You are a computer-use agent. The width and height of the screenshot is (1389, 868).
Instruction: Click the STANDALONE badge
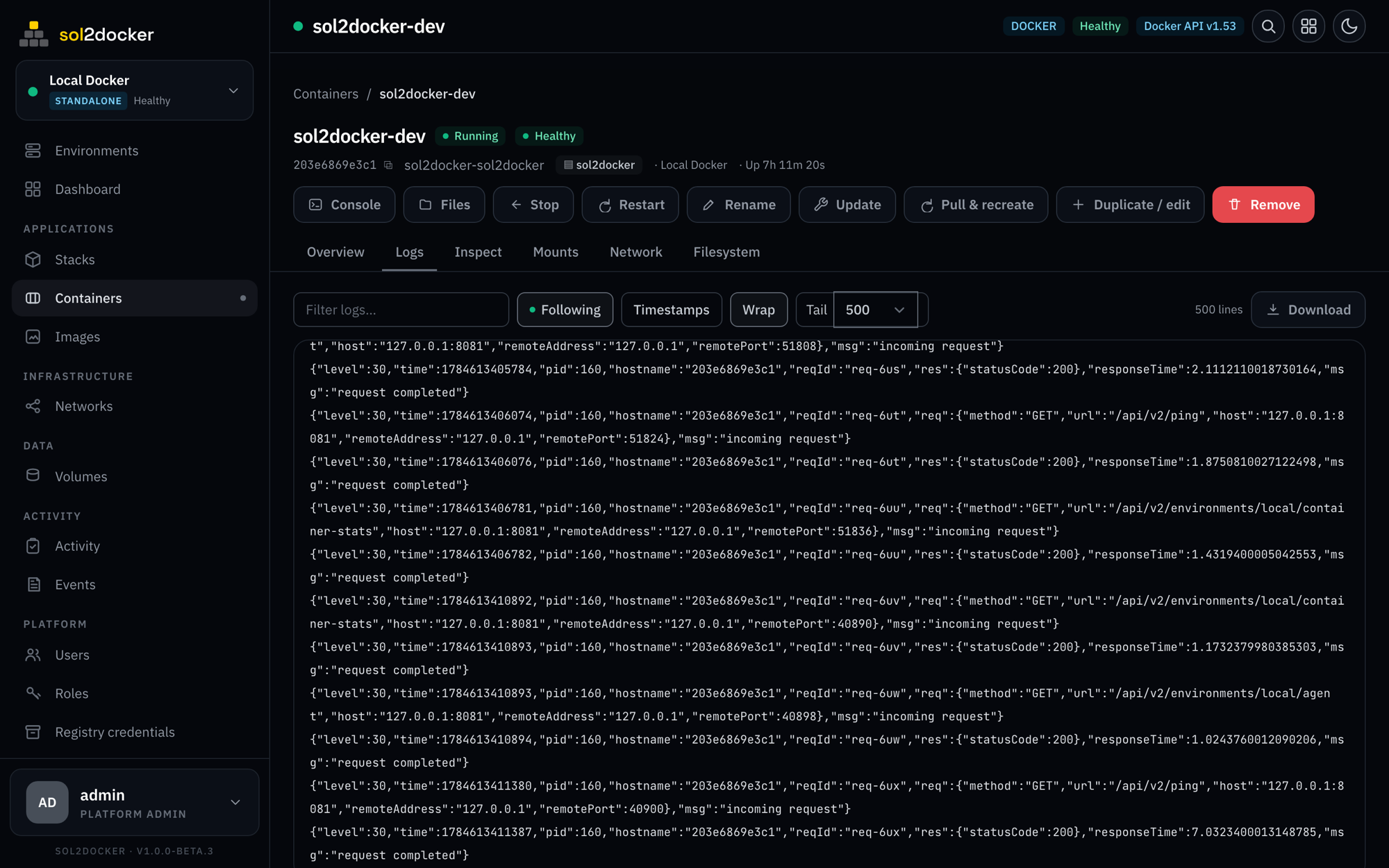[x=88, y=101]
